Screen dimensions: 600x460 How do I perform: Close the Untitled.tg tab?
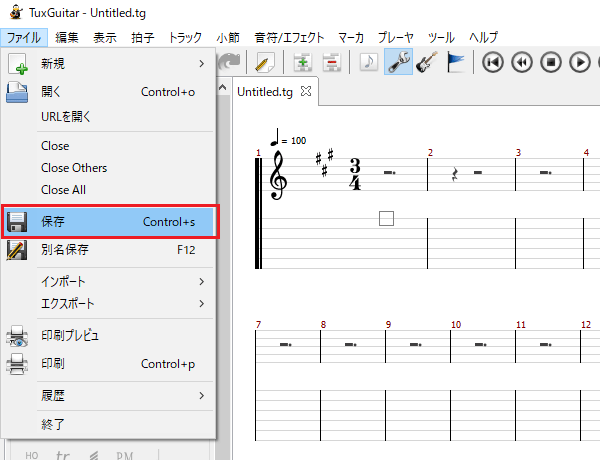pos(306,91)
